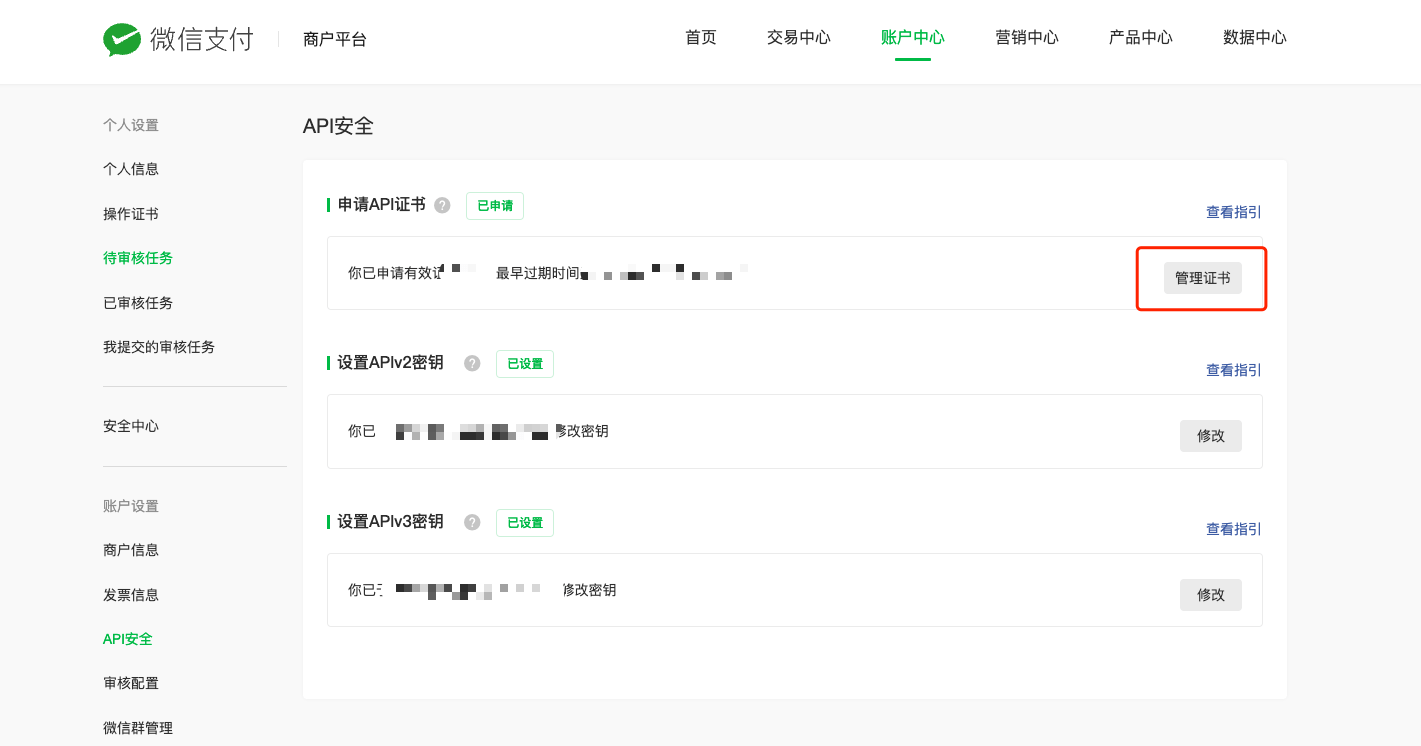Open 查看指引 link for APIv2 key
The image size is (1421, 746).
tap(1233, 370)
